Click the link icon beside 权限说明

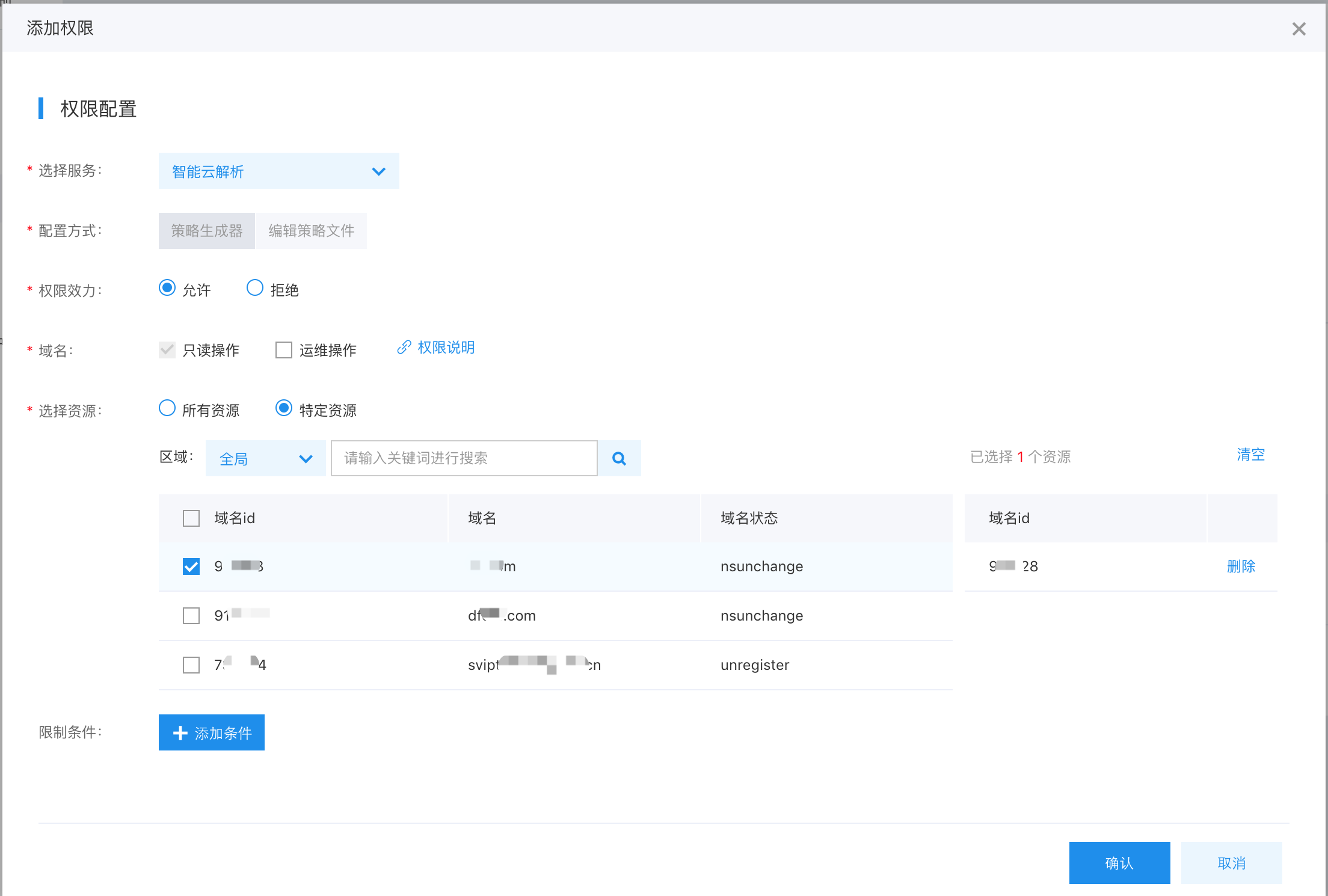point(403,348)
